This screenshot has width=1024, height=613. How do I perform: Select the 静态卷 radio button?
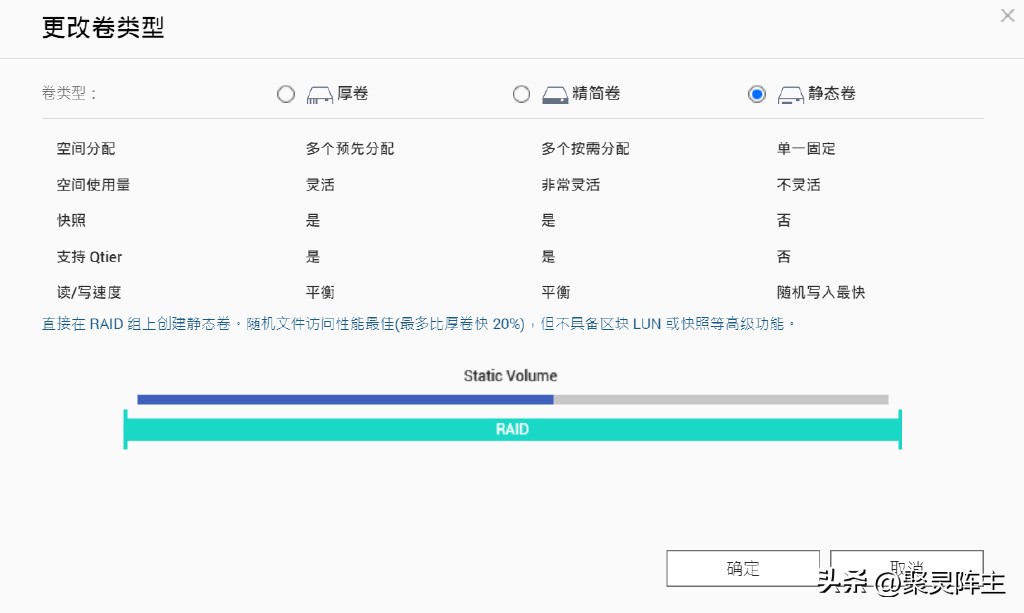(757, 93)
